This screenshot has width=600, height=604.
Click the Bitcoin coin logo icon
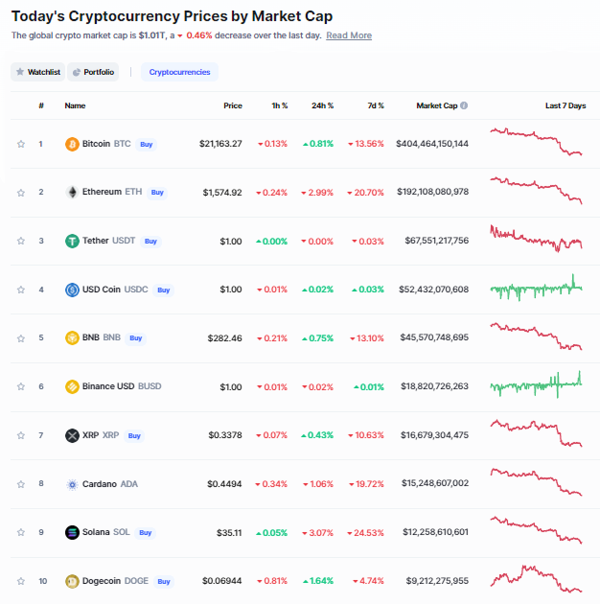[x=72, y=144]
